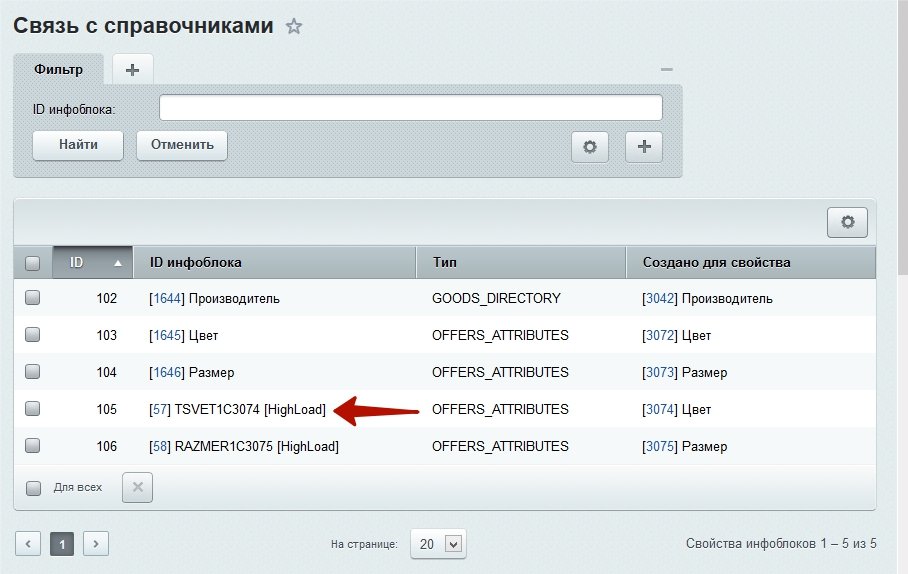
Task: Click 'Свойства инфоблоков 1 – 5 из 5' text
Action: (x=781, y=544)
